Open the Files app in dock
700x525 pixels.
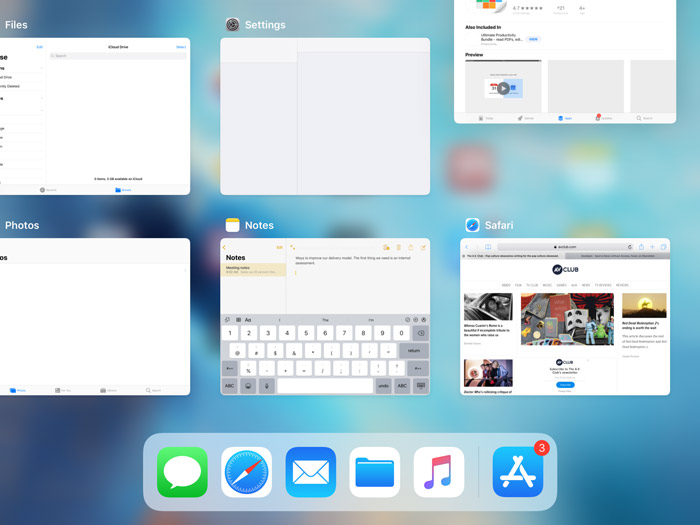click(x=375, y=472)
